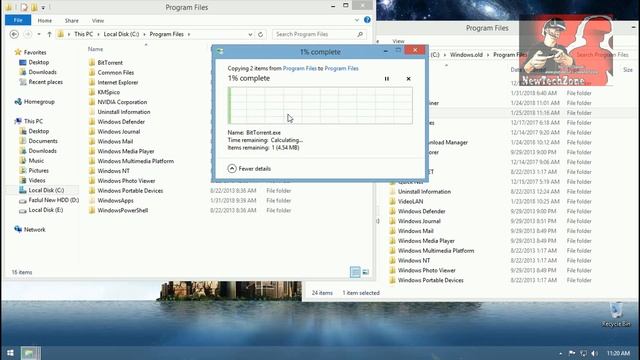The image size is (640, 360).
Task: Open Recent places in the navigation pane
Action: [x=45, y=82]
